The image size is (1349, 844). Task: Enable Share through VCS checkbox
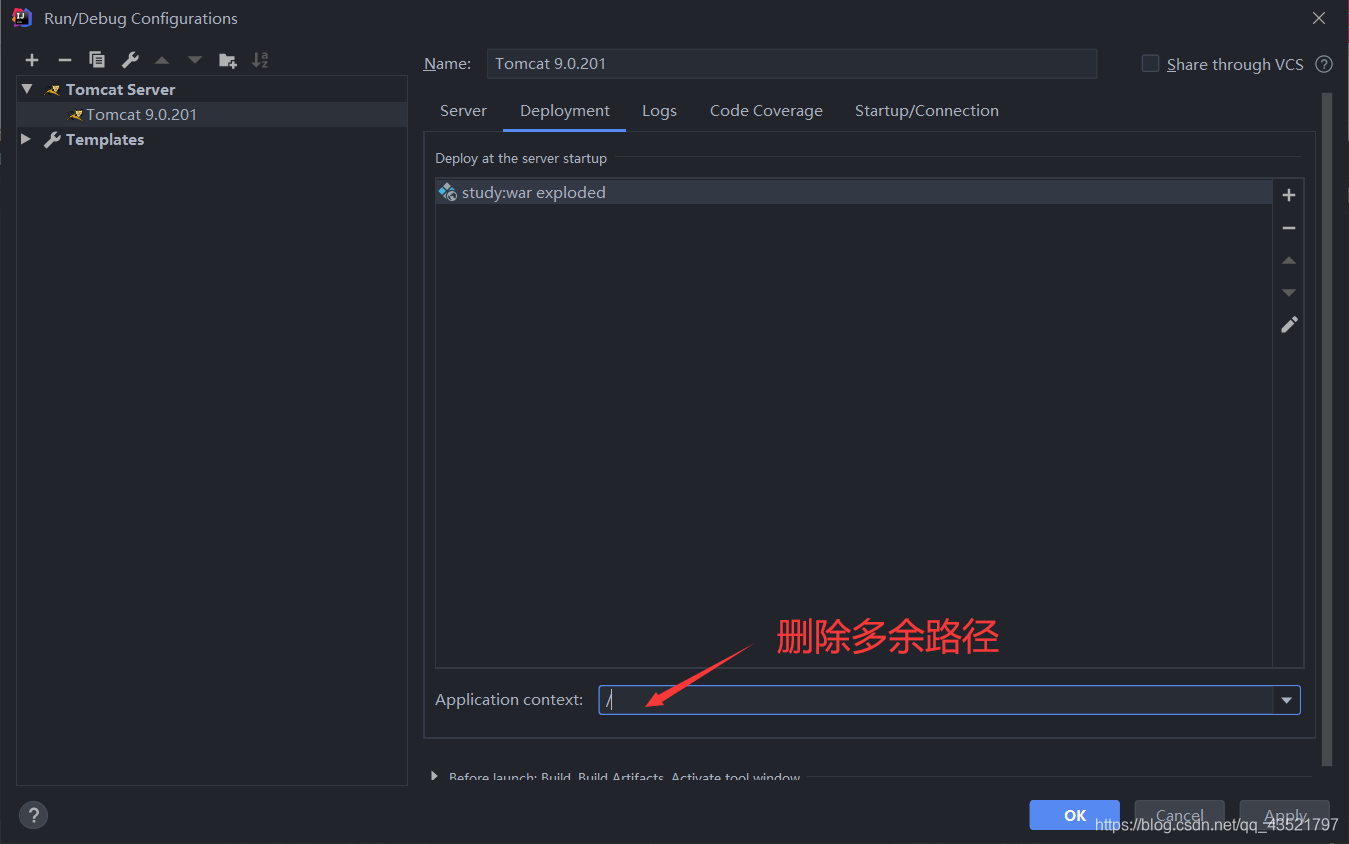(1150, 64)
